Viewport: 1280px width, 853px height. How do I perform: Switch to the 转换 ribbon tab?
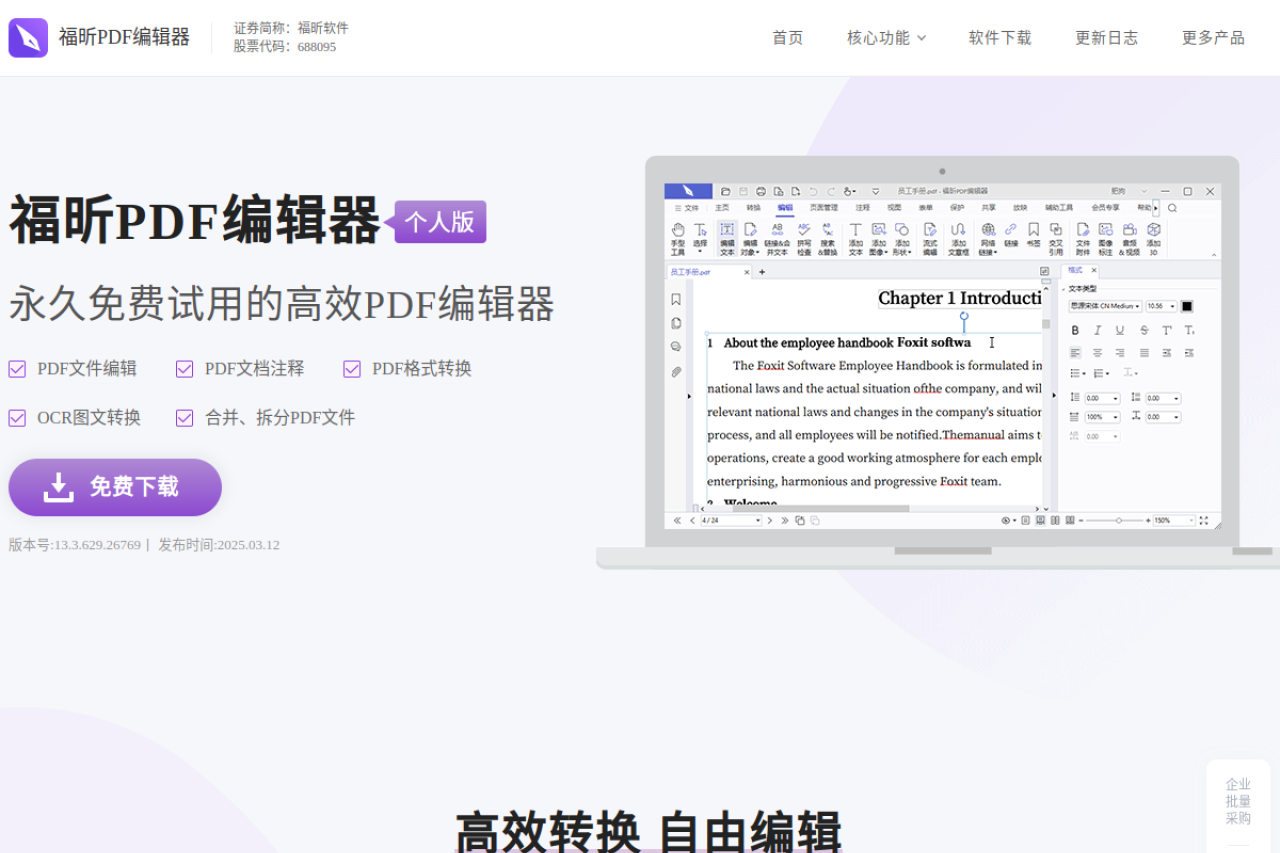tap(753, 208)
